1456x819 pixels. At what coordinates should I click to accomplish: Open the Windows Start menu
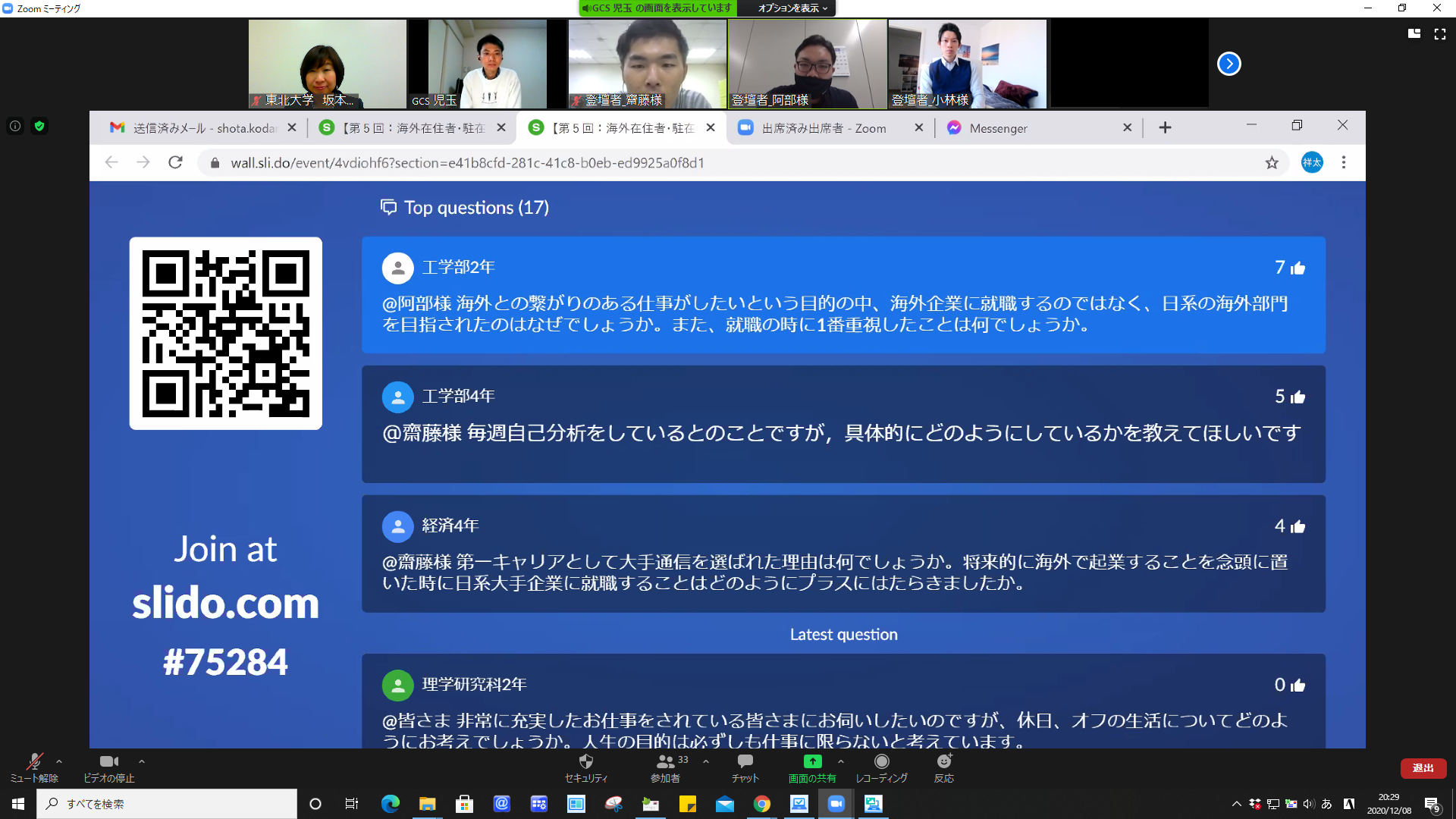(x=18, y=804)
